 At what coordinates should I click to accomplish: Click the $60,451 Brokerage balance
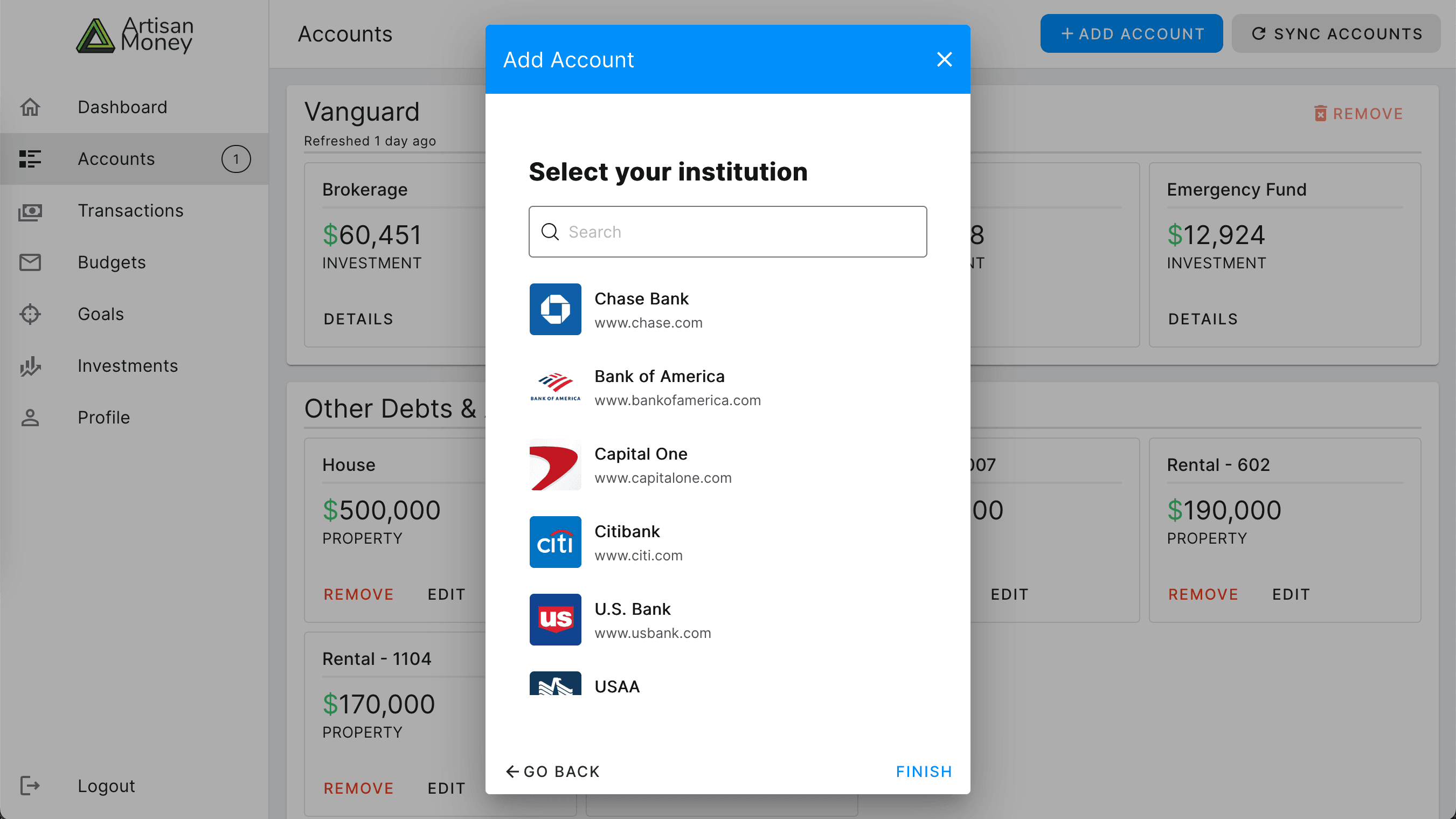(372, 234)
